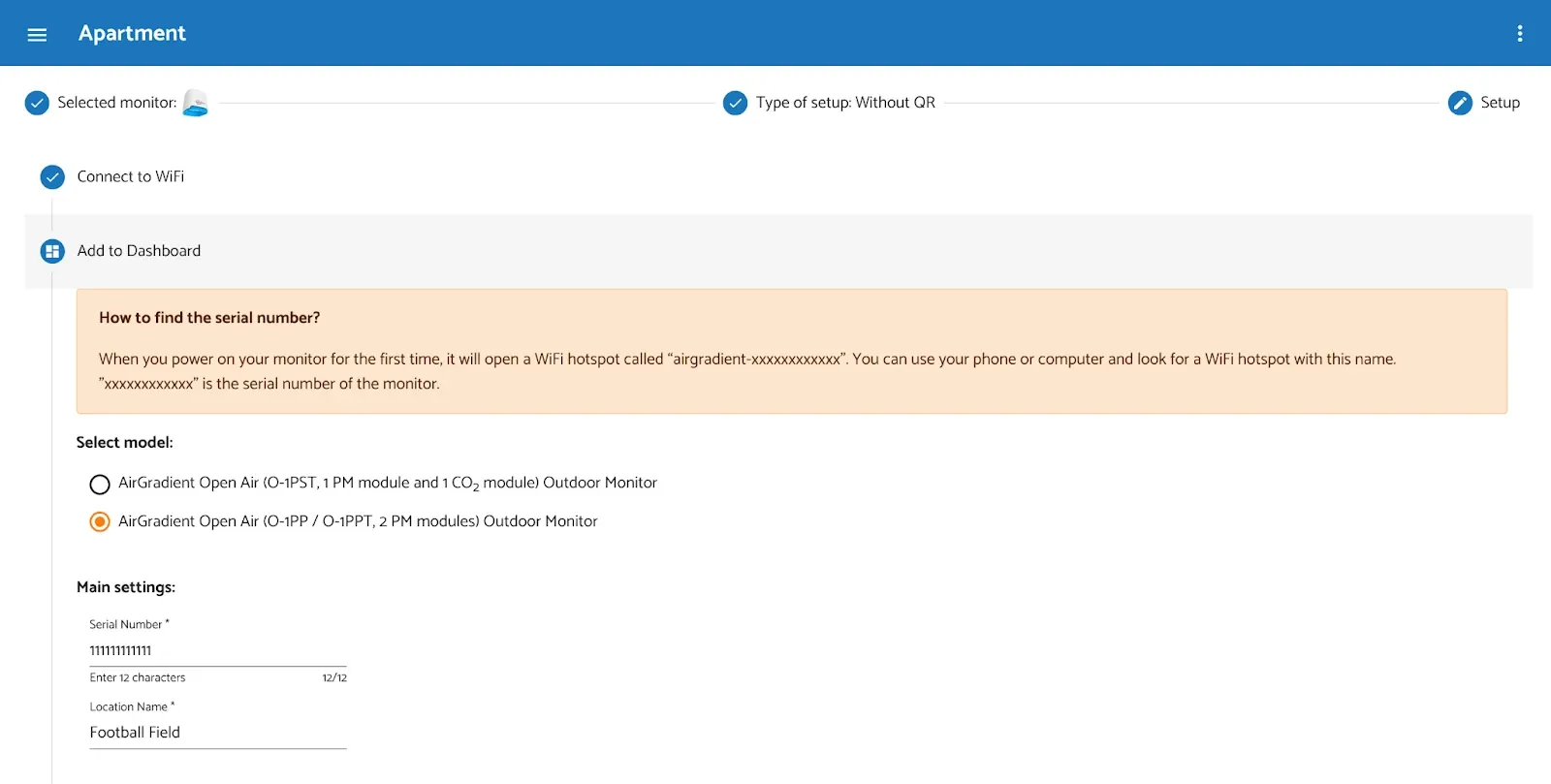This screenshot has height=784, width=1551.
Task: Click the Type of setup: Without QR step
Action: point(845,102)
